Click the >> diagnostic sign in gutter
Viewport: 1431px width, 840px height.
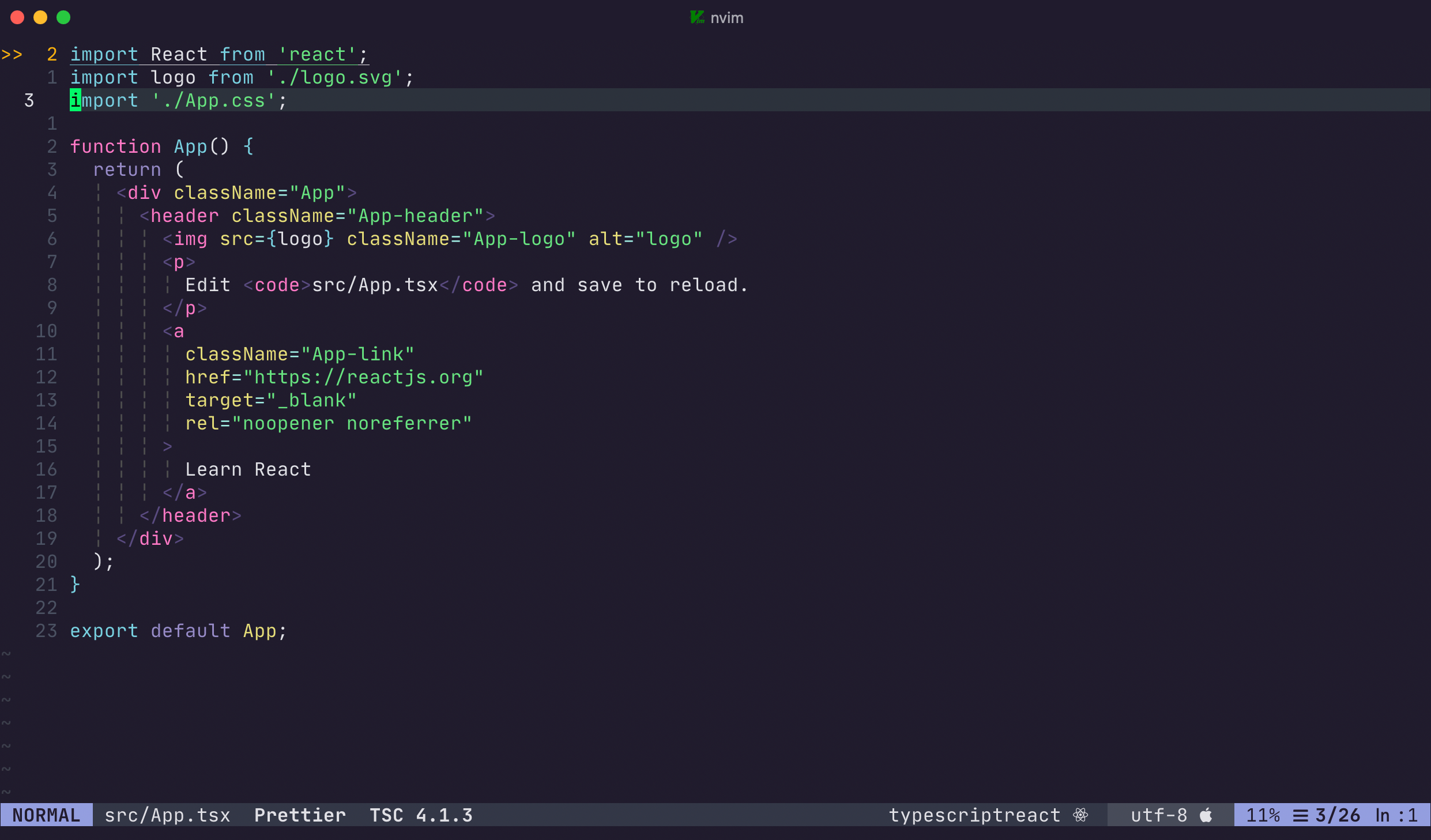coord(12,55)
